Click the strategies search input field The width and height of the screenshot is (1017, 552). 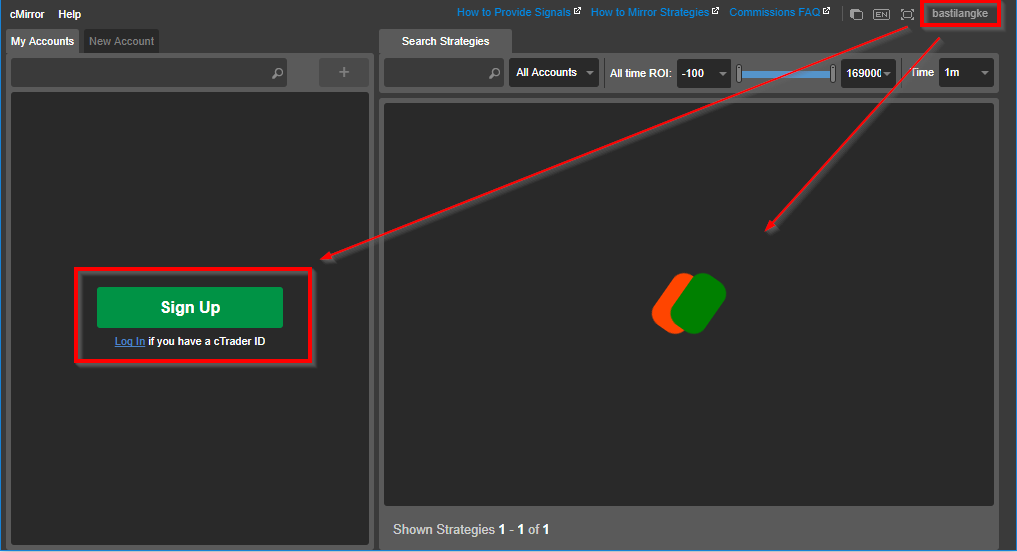coord(444,73)
